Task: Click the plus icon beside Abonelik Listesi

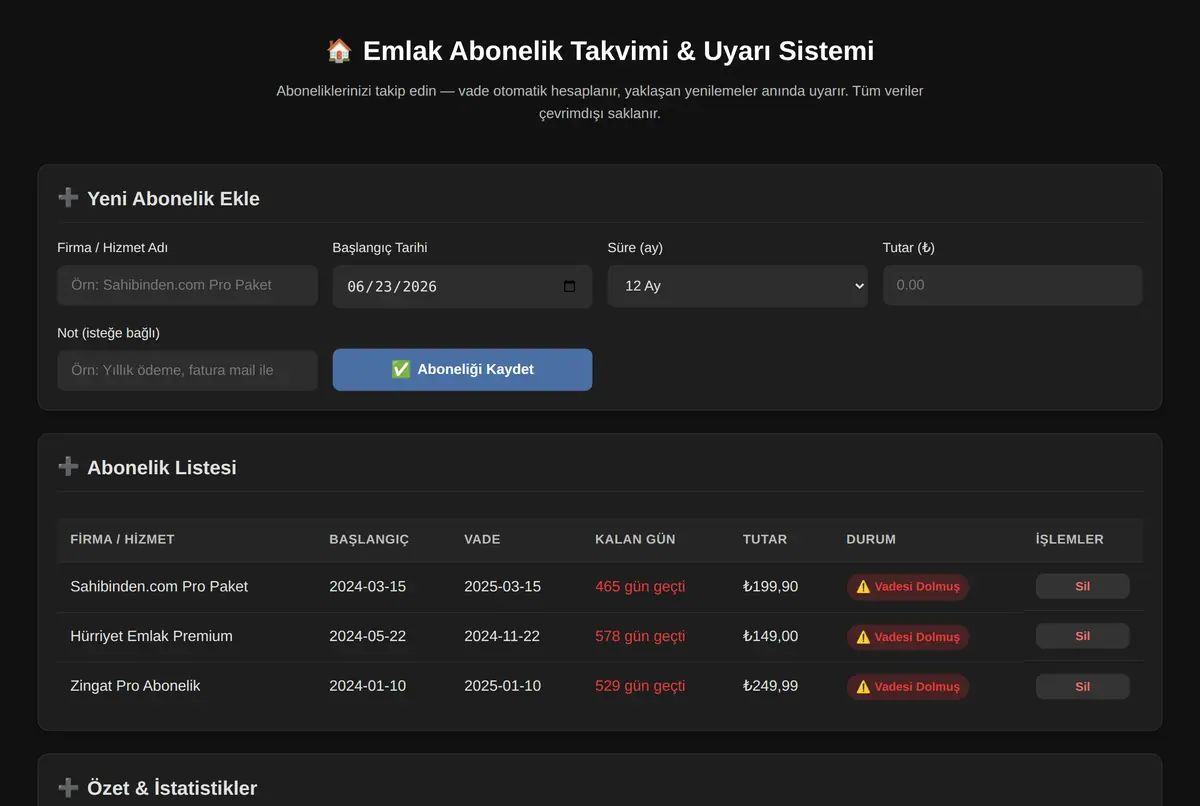Action: pos(68,467)
